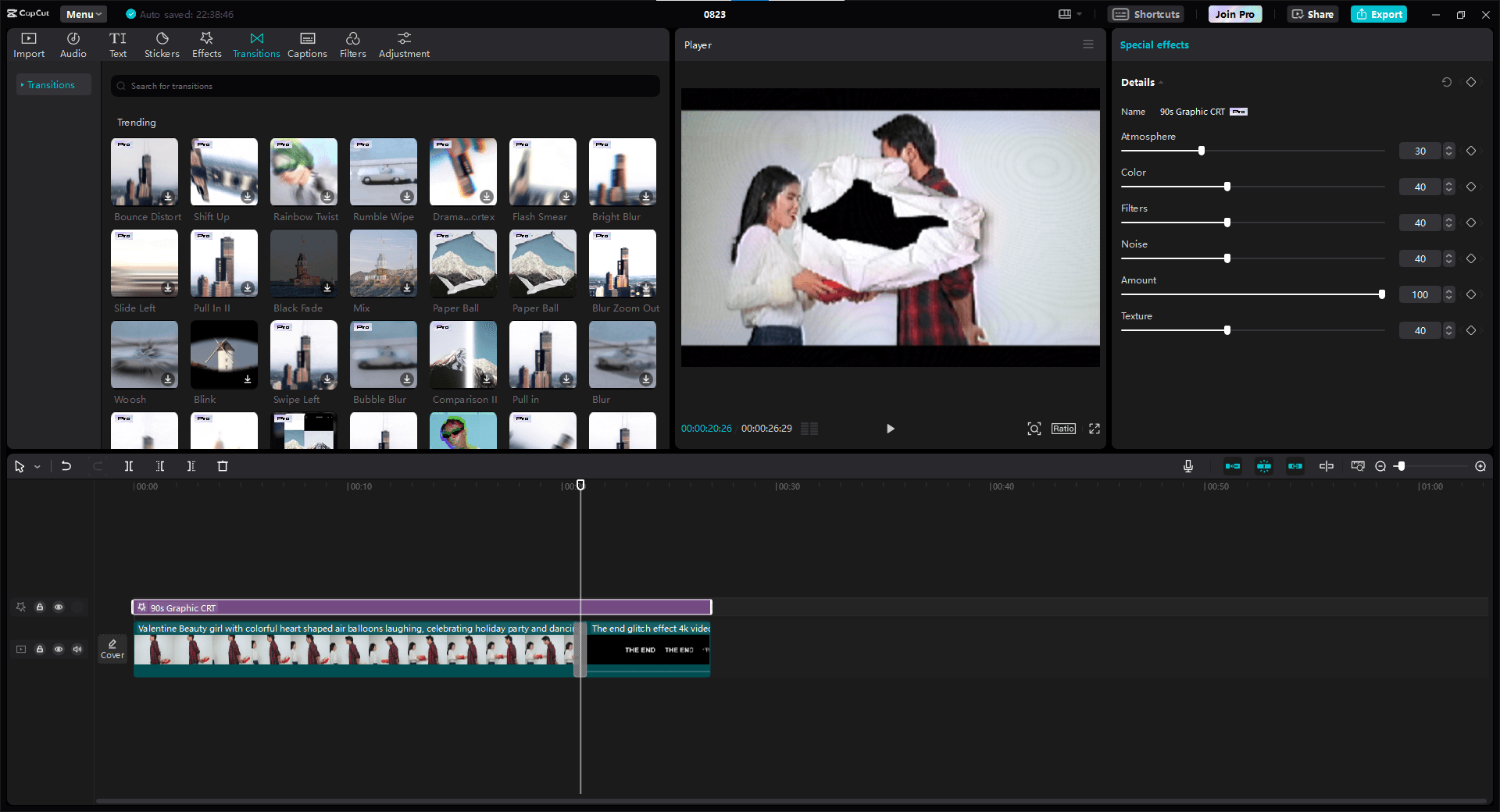Click the reset details icon in Special effects
The height and width of the screenshot is (812, 1500).
1447,82
